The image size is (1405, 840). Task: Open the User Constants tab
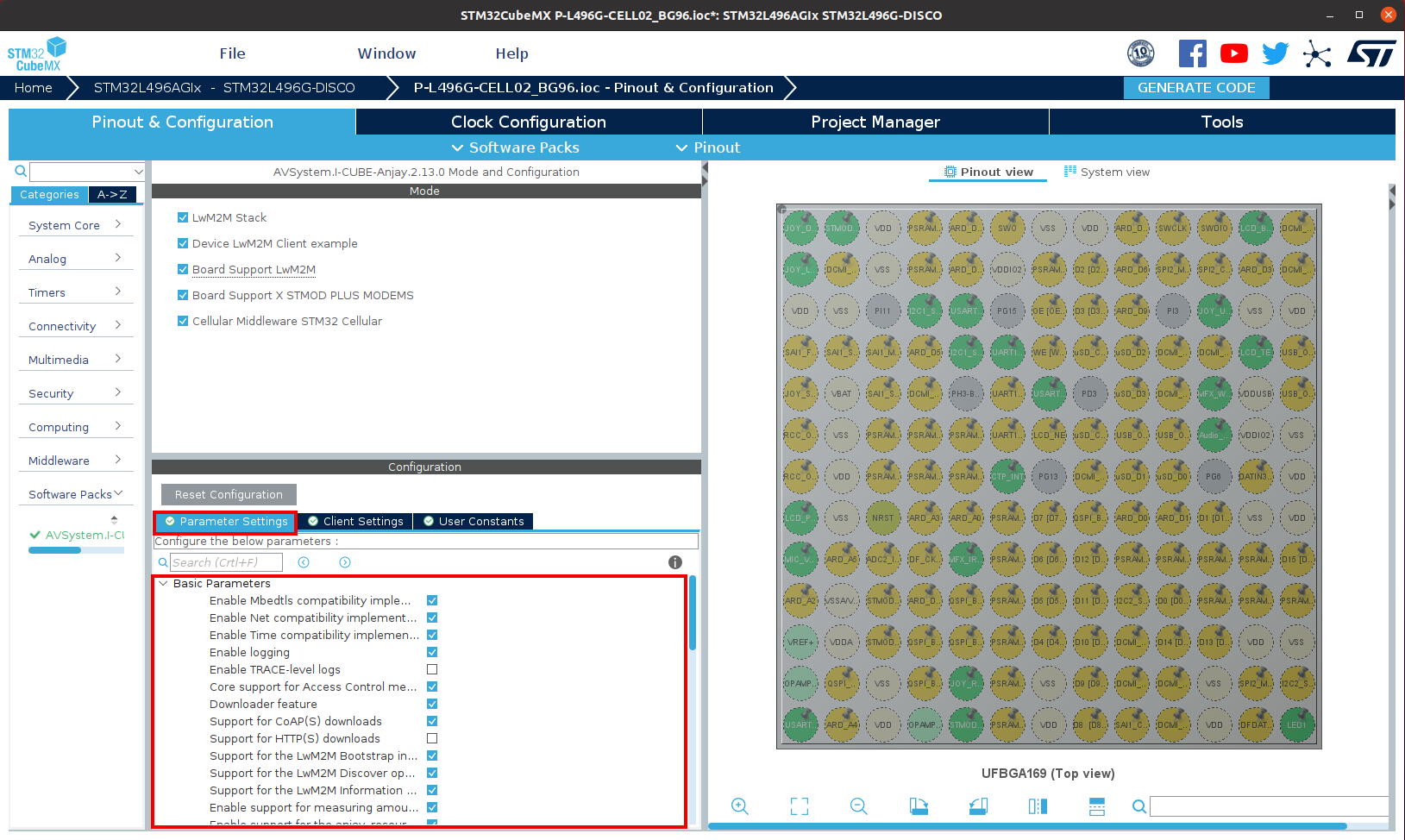point(474,521)
